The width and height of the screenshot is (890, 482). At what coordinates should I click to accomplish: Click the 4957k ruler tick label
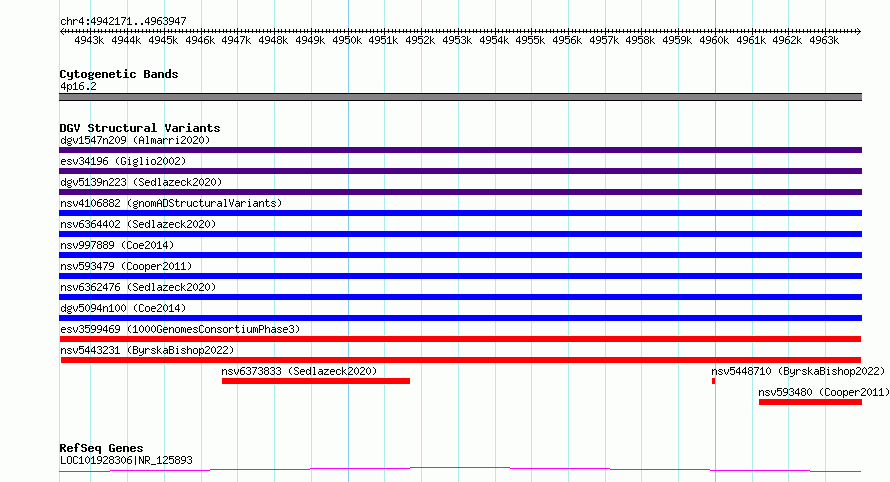point(604,40)
